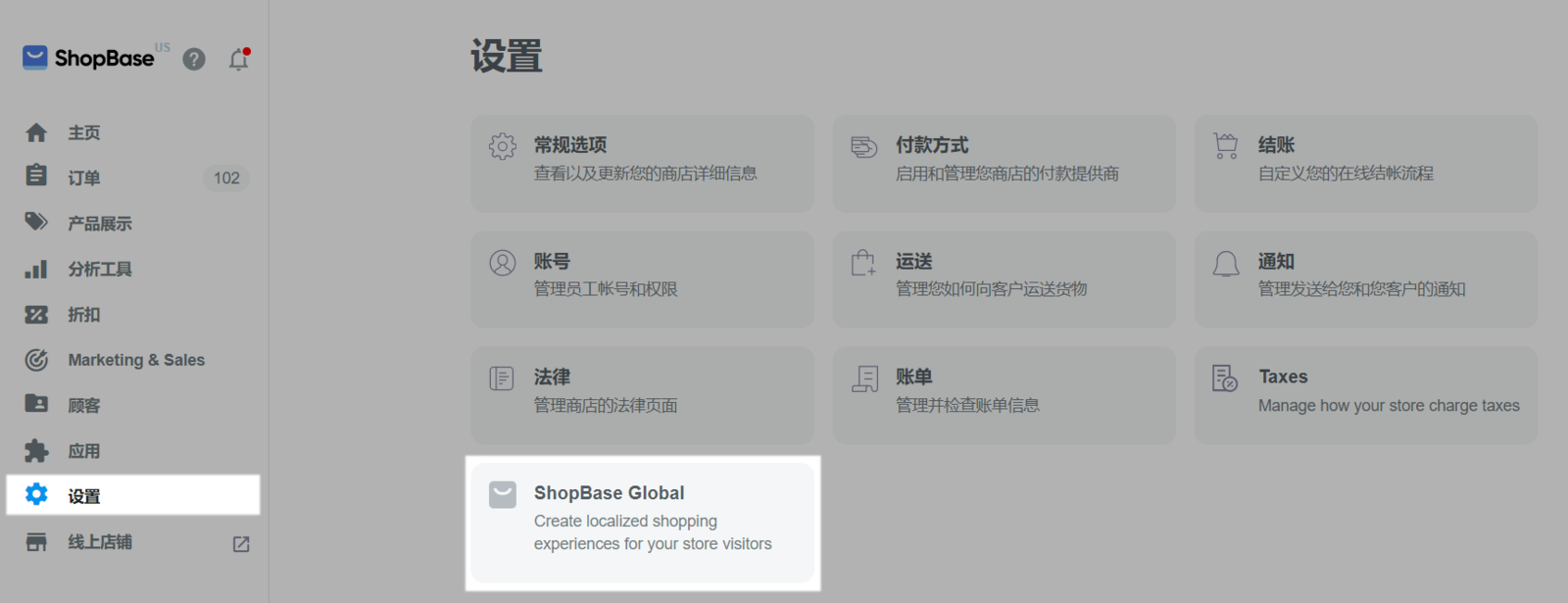Click the gear icon in 常规选项 card

pyautogui.click(x=503, y=147)
